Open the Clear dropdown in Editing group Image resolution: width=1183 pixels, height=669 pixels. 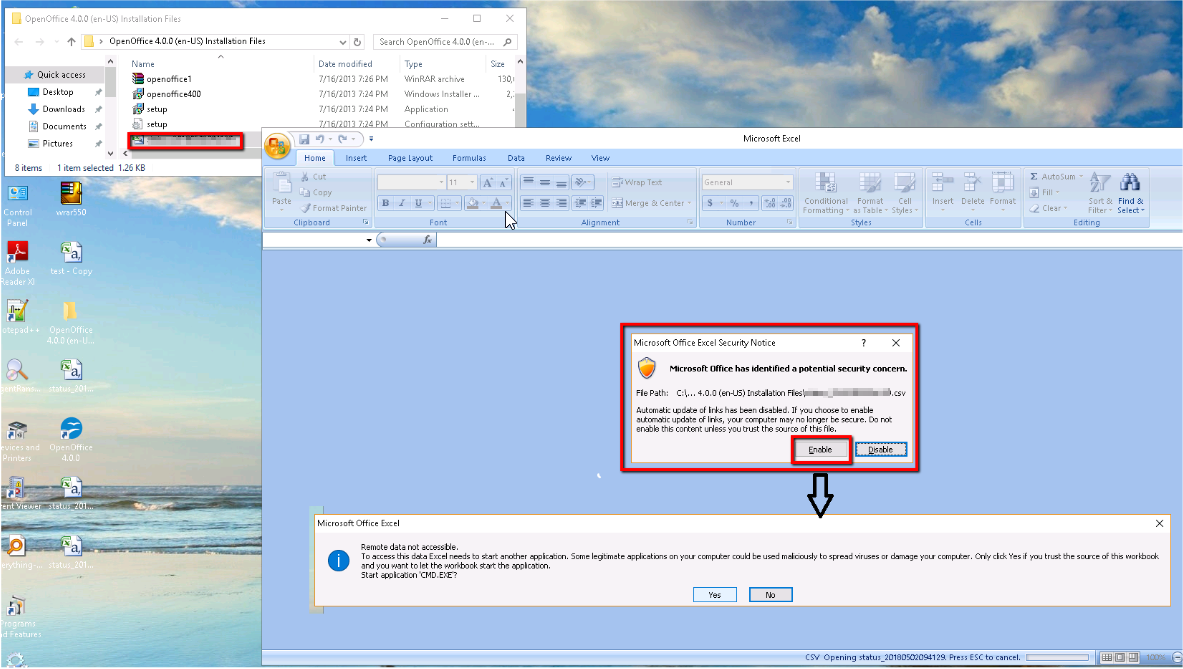[x=1047, y=208]
